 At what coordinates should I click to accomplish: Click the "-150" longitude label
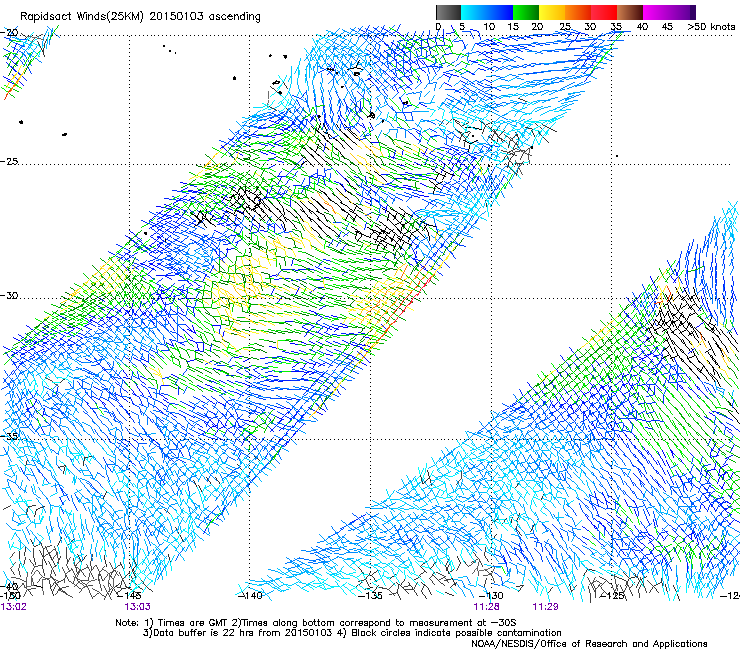(10, 595)
